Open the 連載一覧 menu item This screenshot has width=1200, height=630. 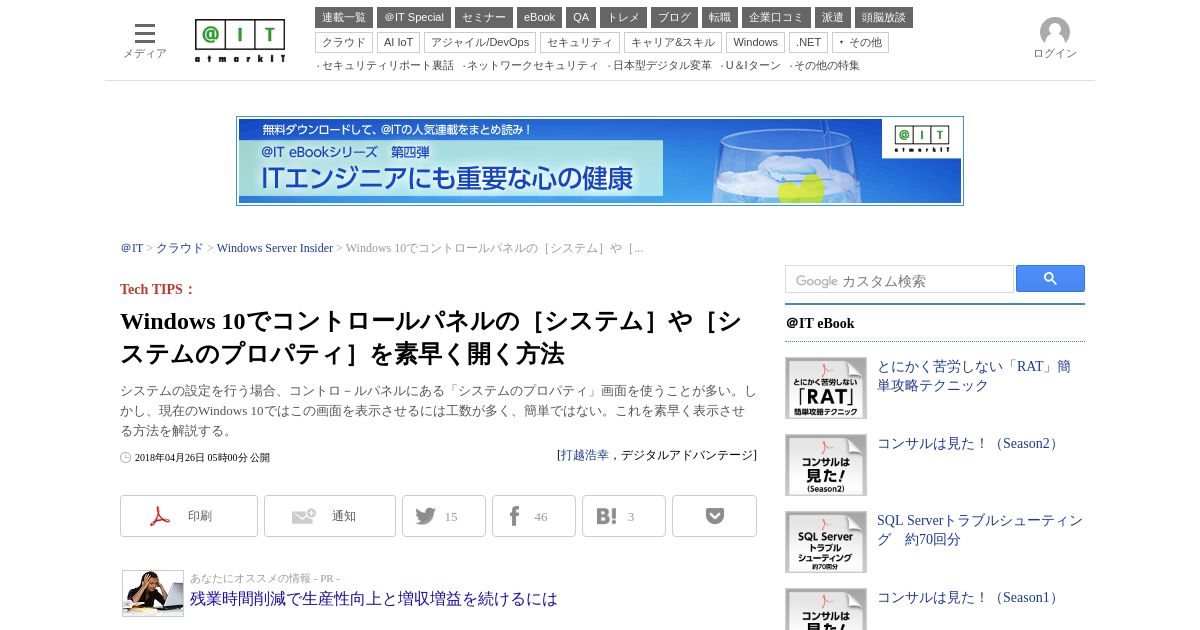(344, 18)
